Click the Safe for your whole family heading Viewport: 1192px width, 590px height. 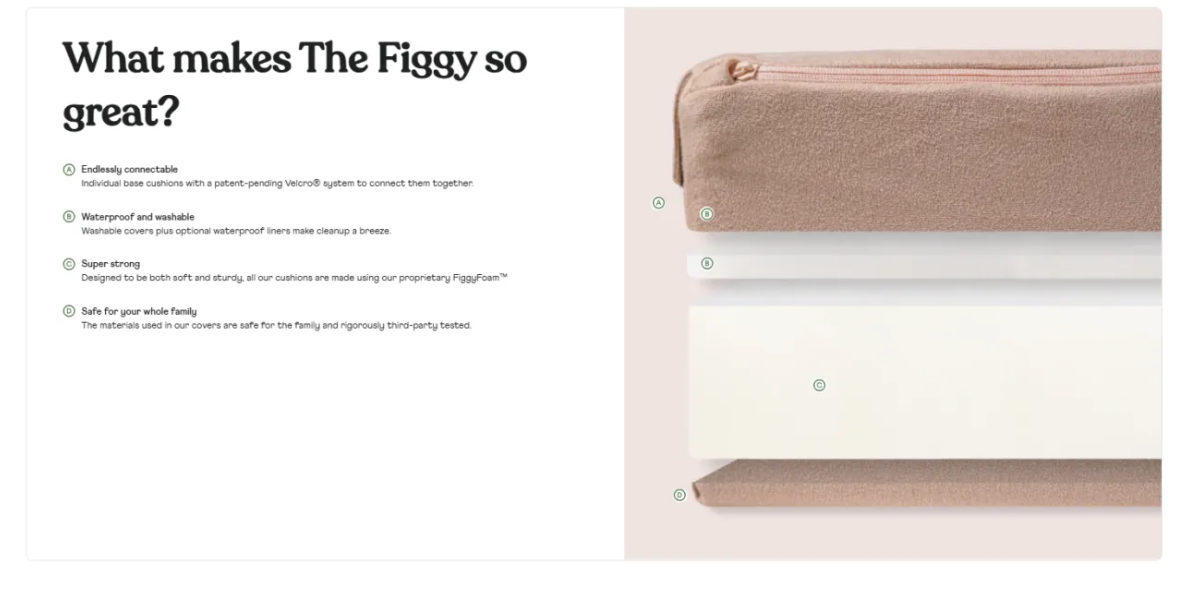pos(138,311)
